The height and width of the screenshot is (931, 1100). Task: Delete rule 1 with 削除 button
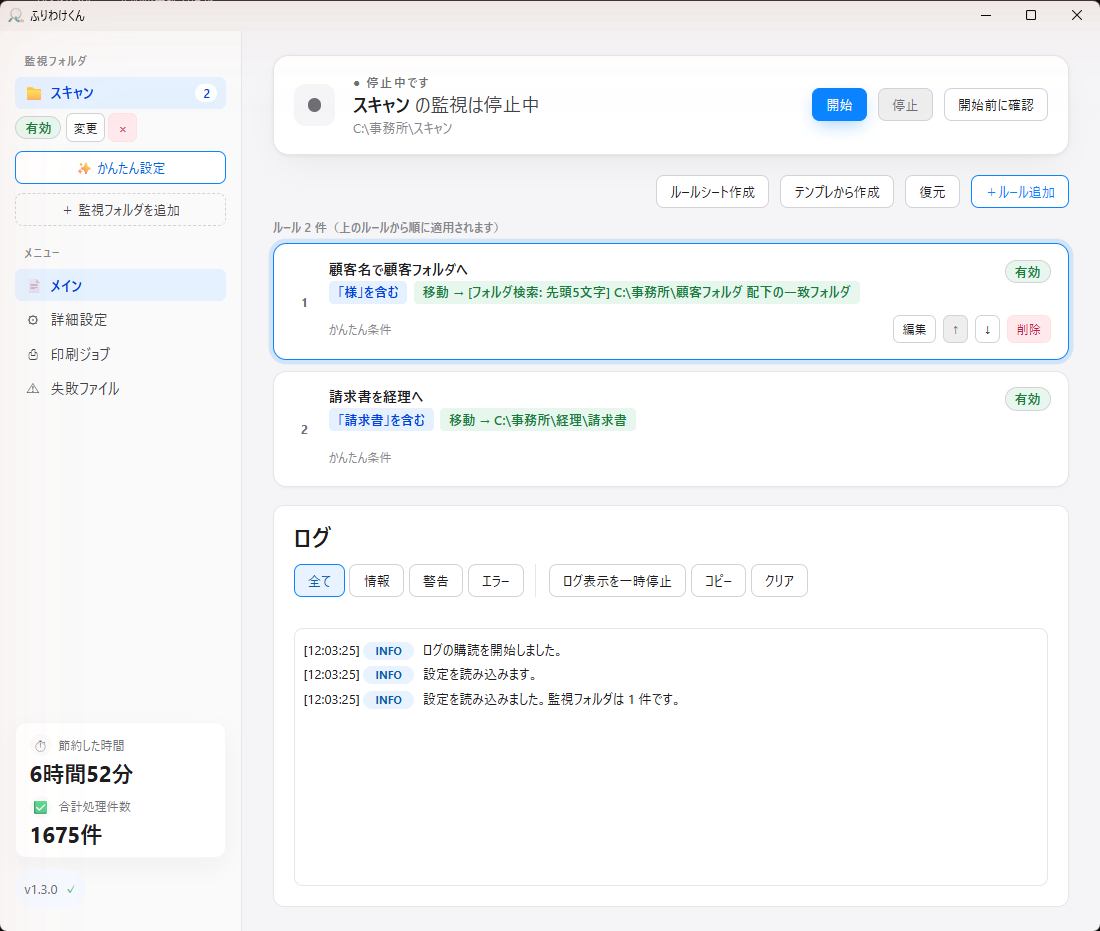click(1028, 330)
